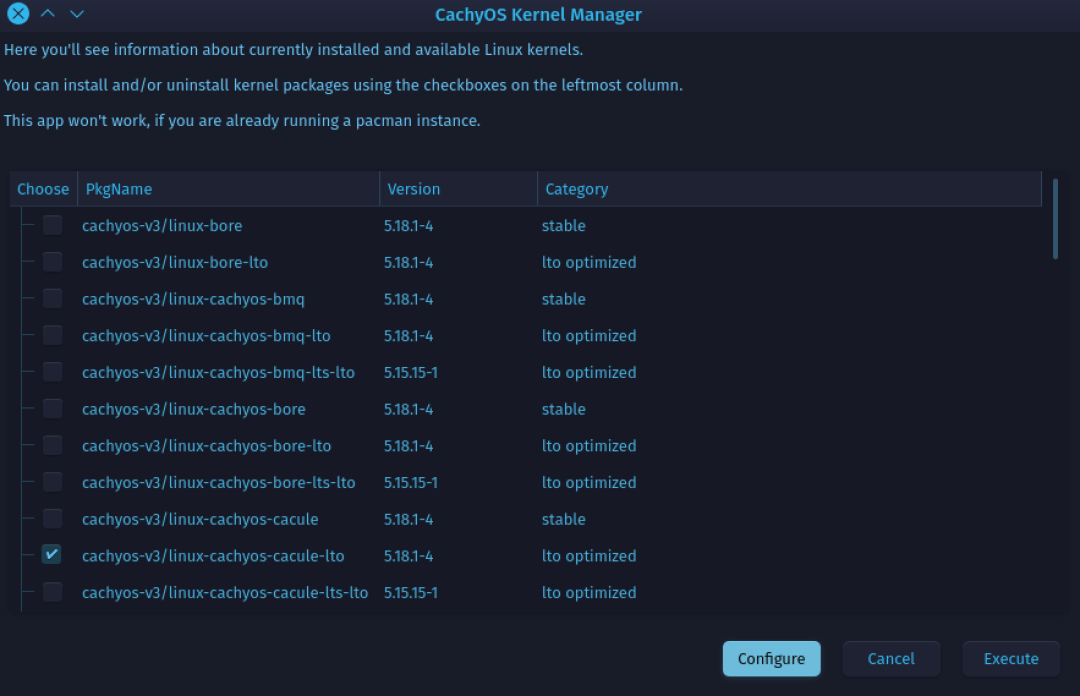Select checkbox for linux-cachyos-bmq-lto
Viewport: 1080px width, 696px height.
pos(52,335)
